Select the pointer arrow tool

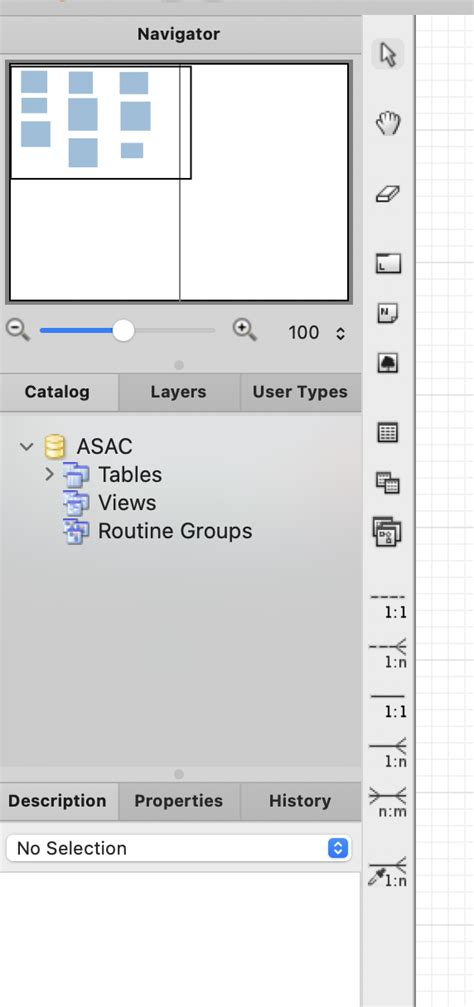(x=388, y=55)
